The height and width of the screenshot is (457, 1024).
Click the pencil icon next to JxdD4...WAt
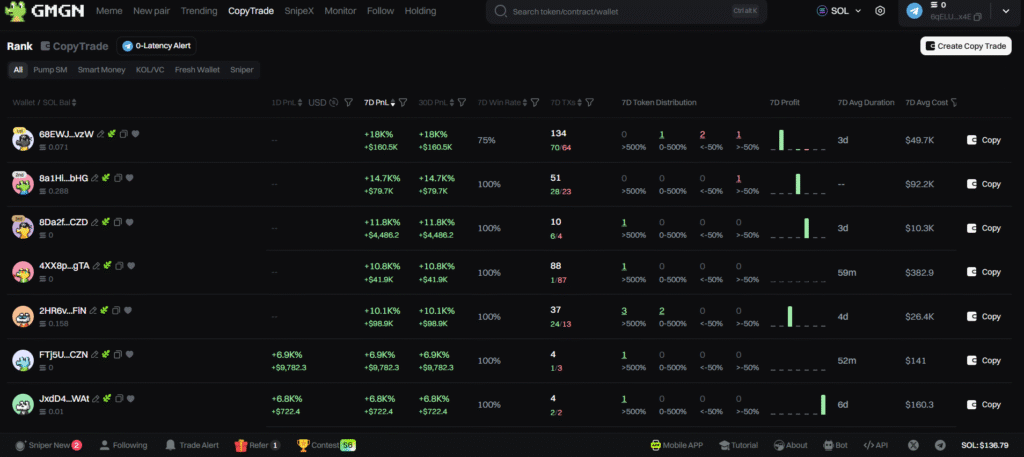point(96,398)
